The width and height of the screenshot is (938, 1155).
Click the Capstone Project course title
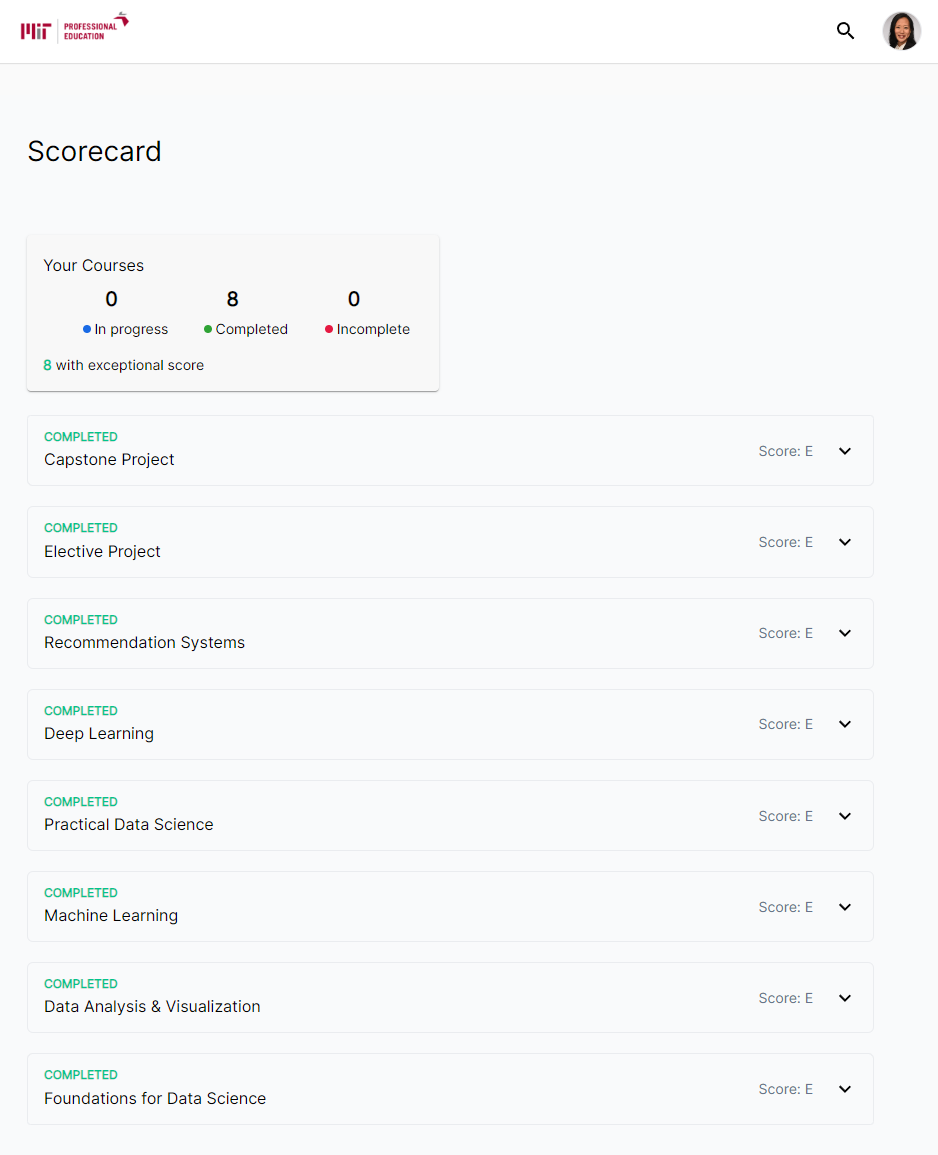point(109,460)
